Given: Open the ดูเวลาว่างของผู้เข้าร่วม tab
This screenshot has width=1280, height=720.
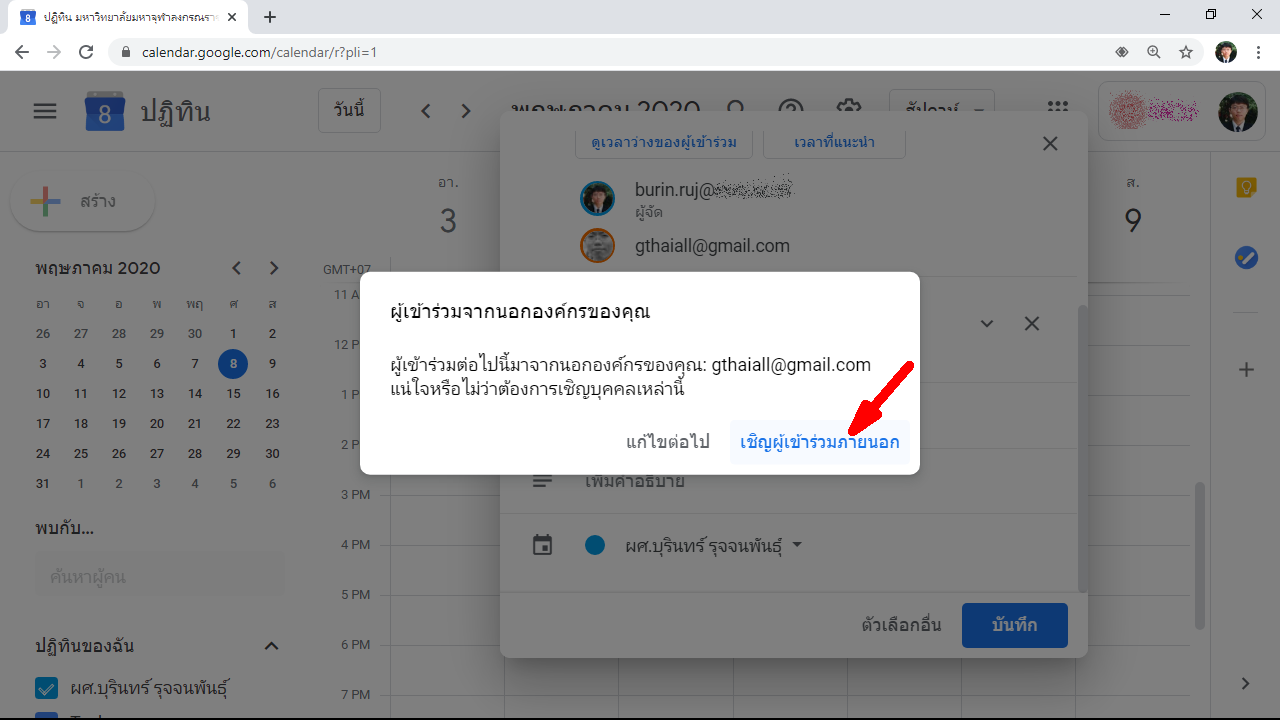Looking at the screenshot, I should pyautogui.click(x=664, y=142).
